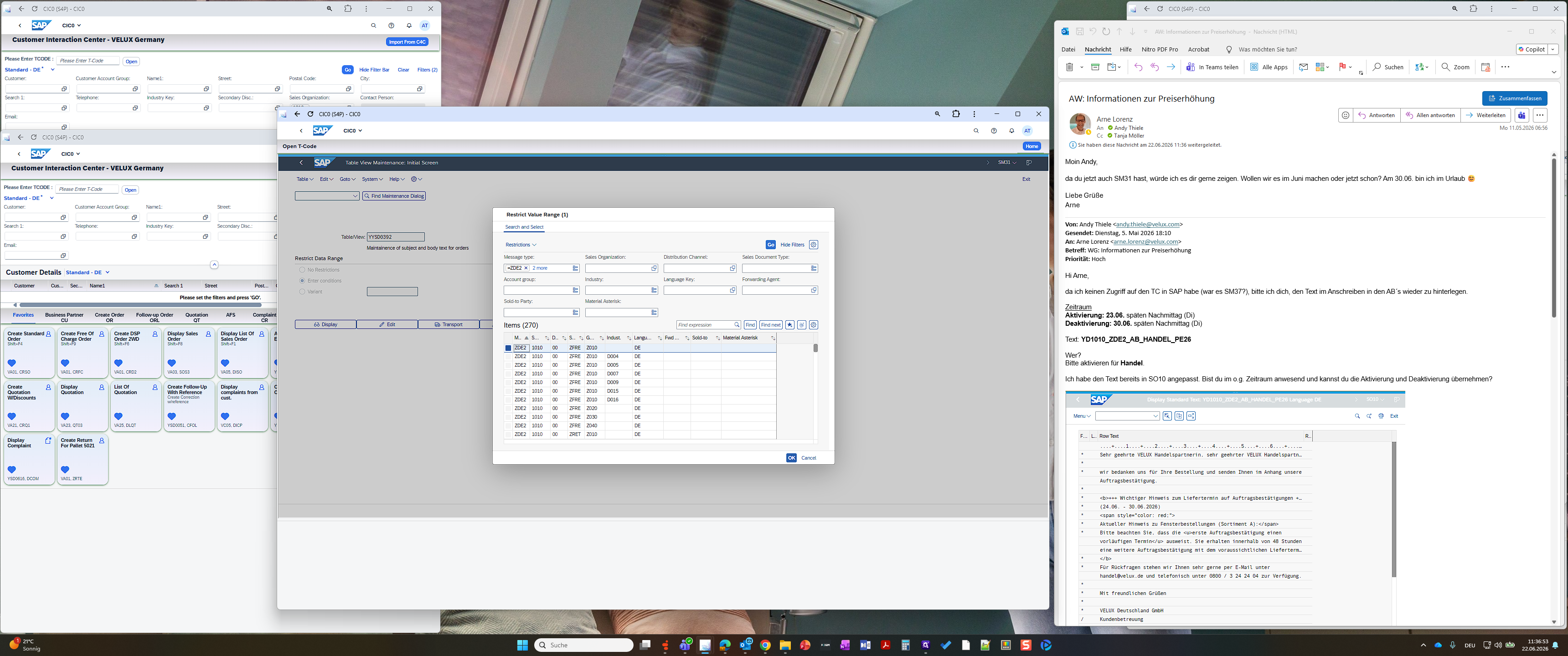Open value help for Sales Organization field
This screenshot has width=1568, height=656.
click(x=654, y=268)
